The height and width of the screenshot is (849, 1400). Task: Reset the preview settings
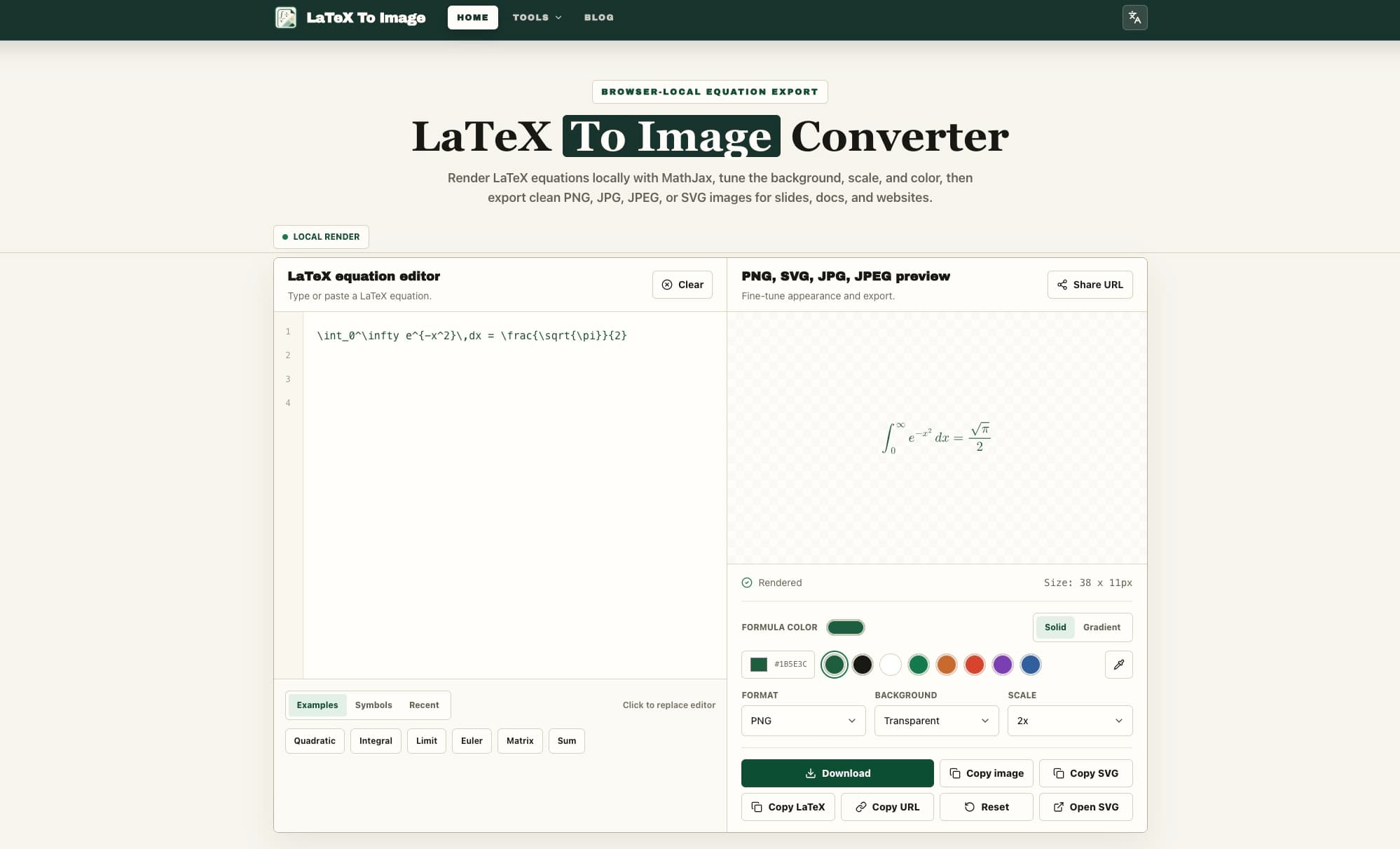[x=986, y=807]
